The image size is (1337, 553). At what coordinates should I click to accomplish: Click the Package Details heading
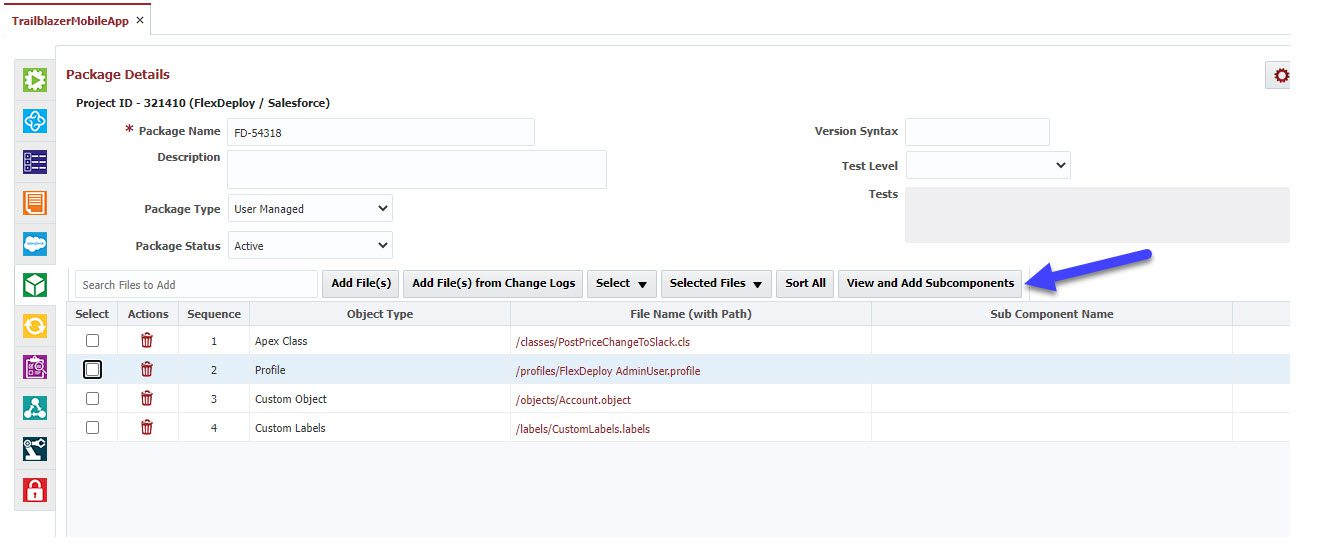[118, 74]
